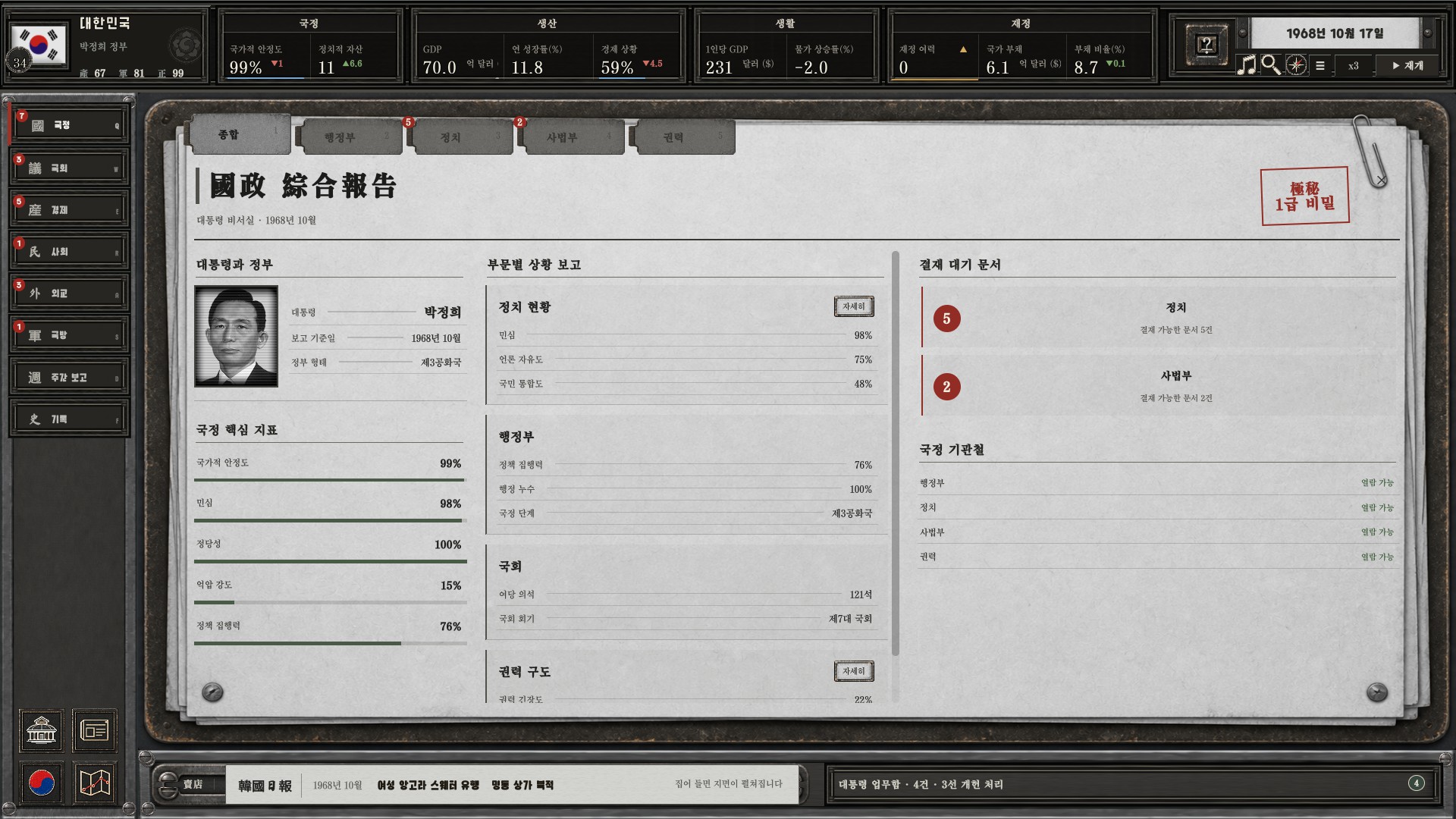
Task: Open the 사법부 pending documents card
Action: pyautogui.click(x=1159, y=386)
